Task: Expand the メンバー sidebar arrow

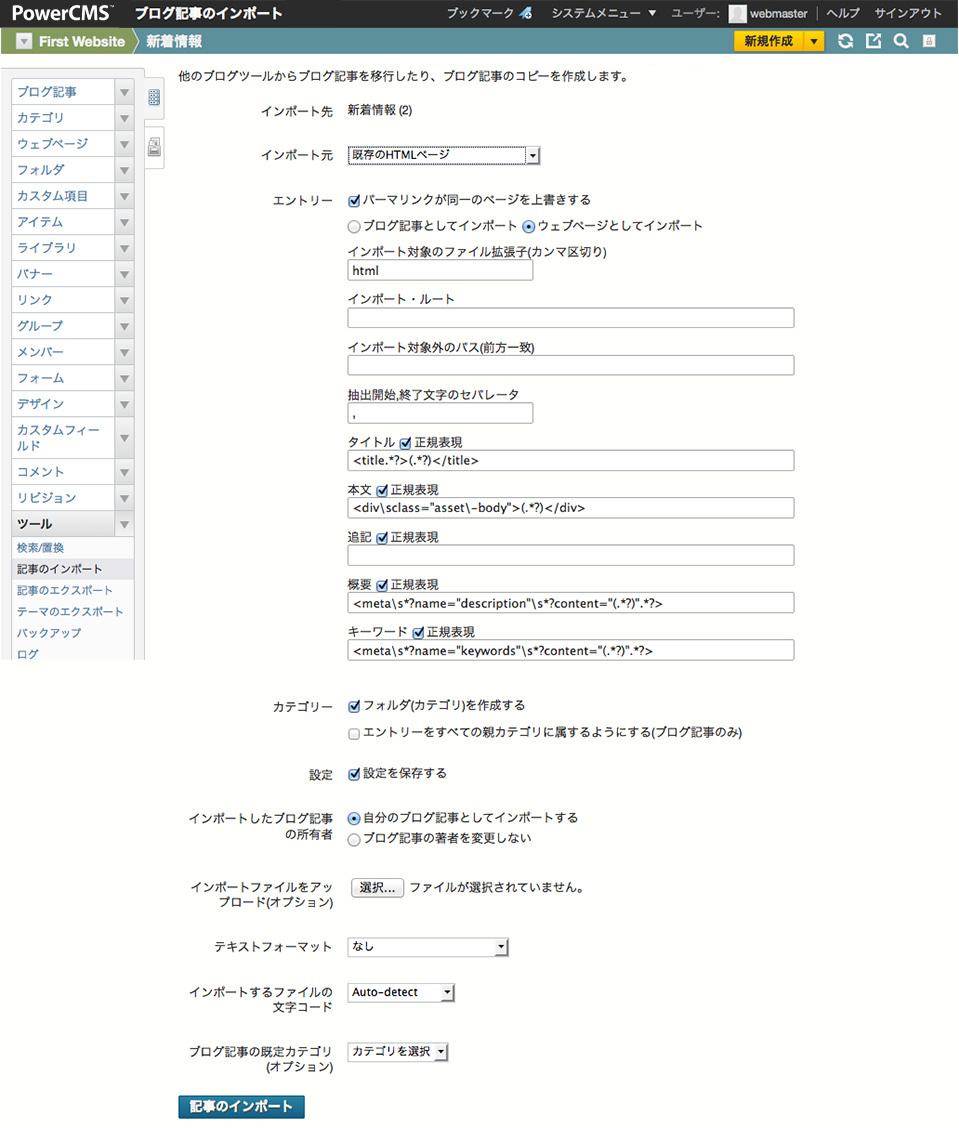Action: pos(124,352)
